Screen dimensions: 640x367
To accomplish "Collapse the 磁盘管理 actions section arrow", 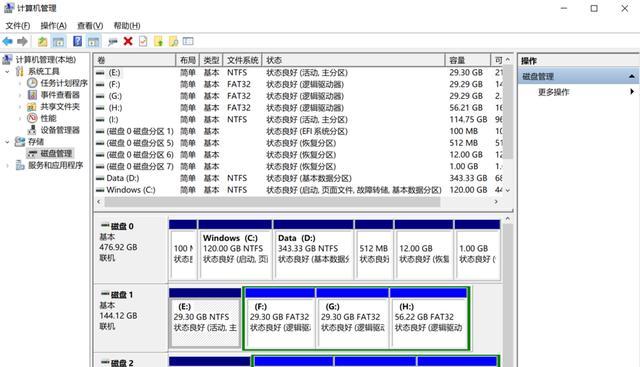I will (632, 76).
